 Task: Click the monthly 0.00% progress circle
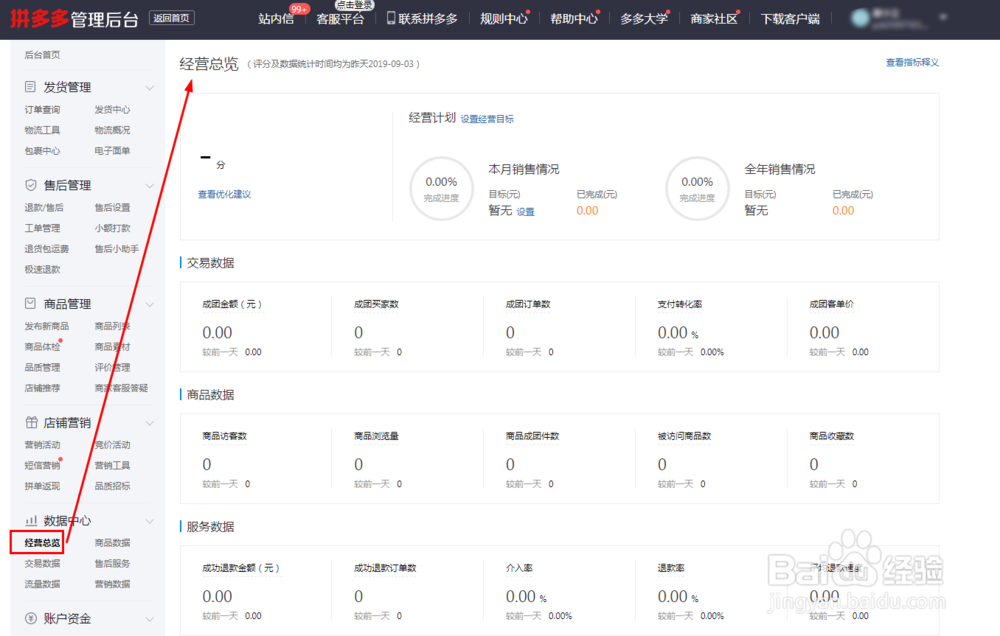pos(441,189)
